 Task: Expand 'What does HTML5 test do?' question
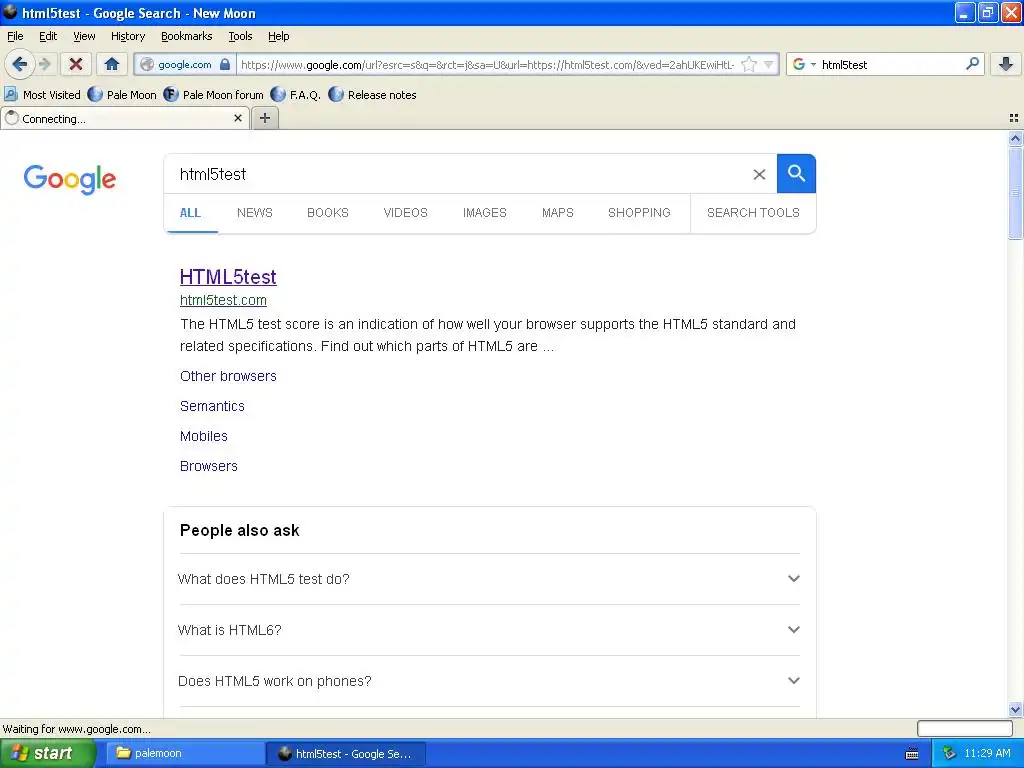[488, 579]
